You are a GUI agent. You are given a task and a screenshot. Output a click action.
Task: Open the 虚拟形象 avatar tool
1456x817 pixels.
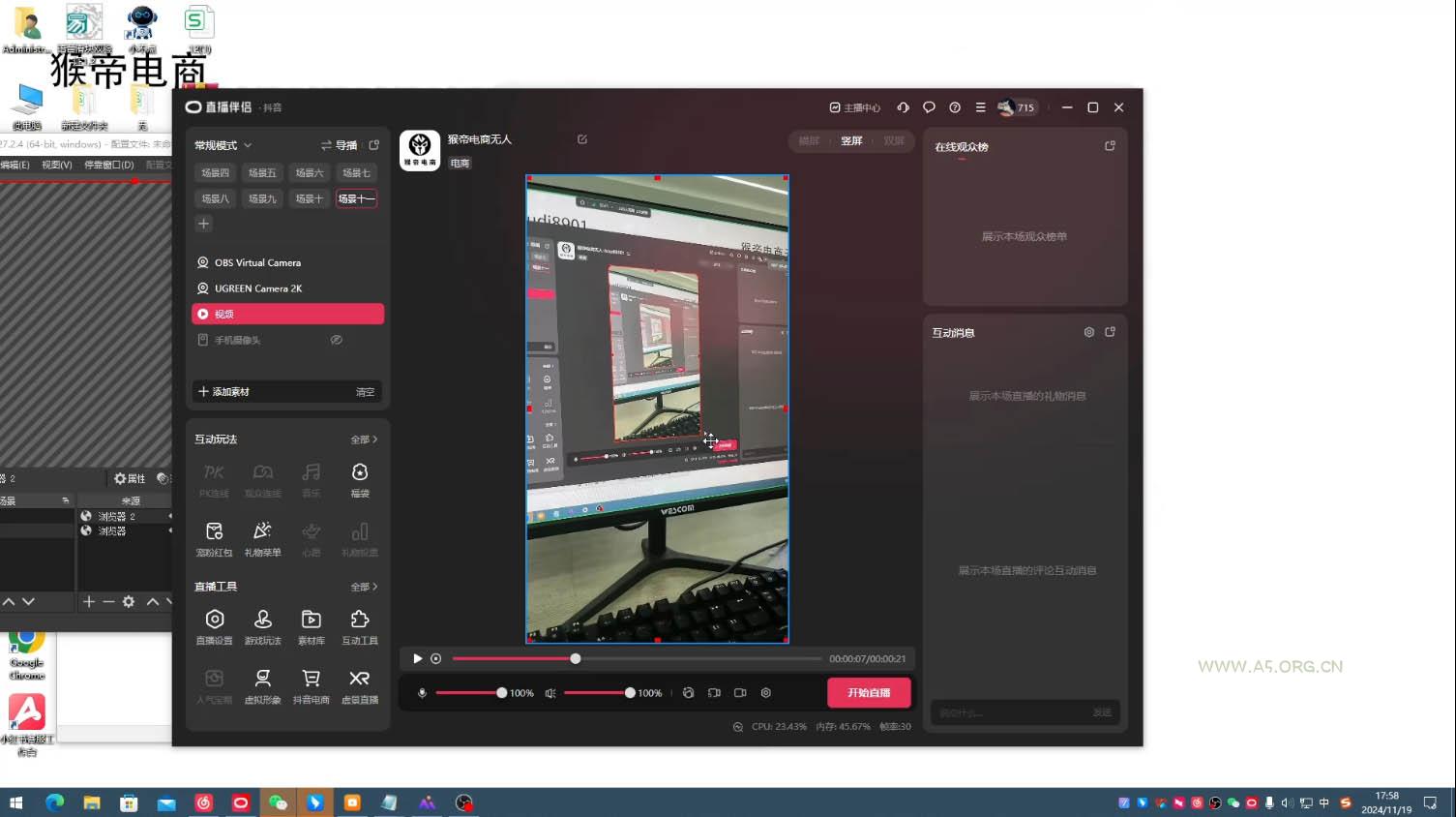pyautogui.click(x=262, y=684)
